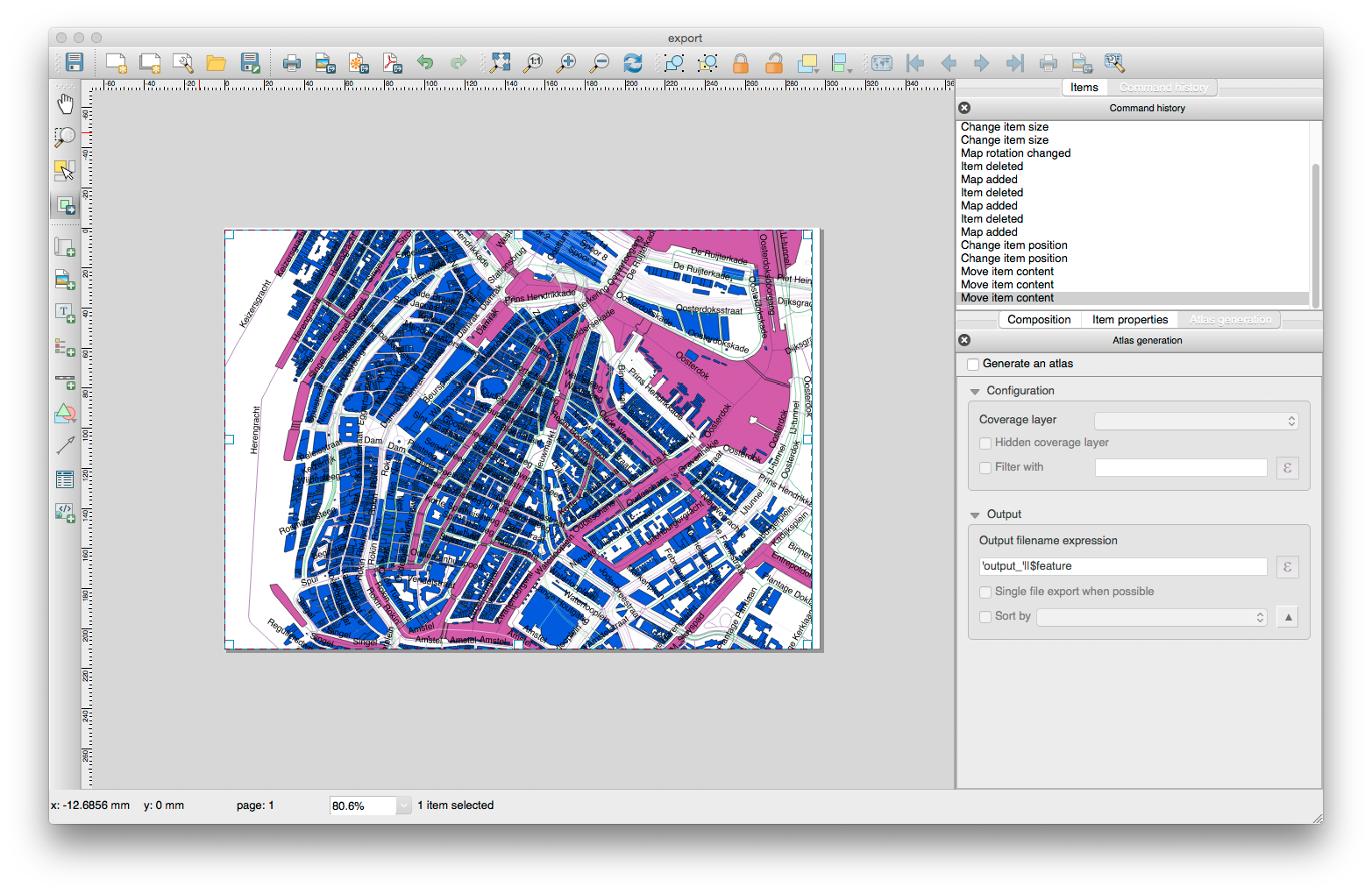This screenshot has width=1372, height=894.
Task: Open the zoom level combo box
Action: (403, 805)
